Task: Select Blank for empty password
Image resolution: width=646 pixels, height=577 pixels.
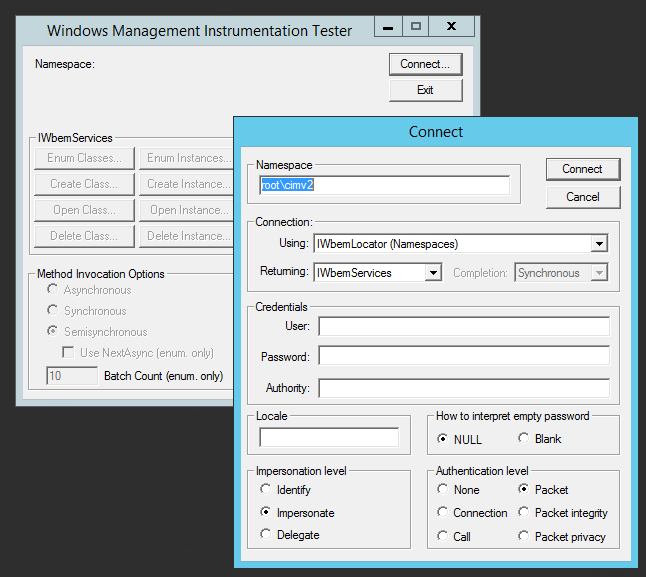Action: click(523, 439)
